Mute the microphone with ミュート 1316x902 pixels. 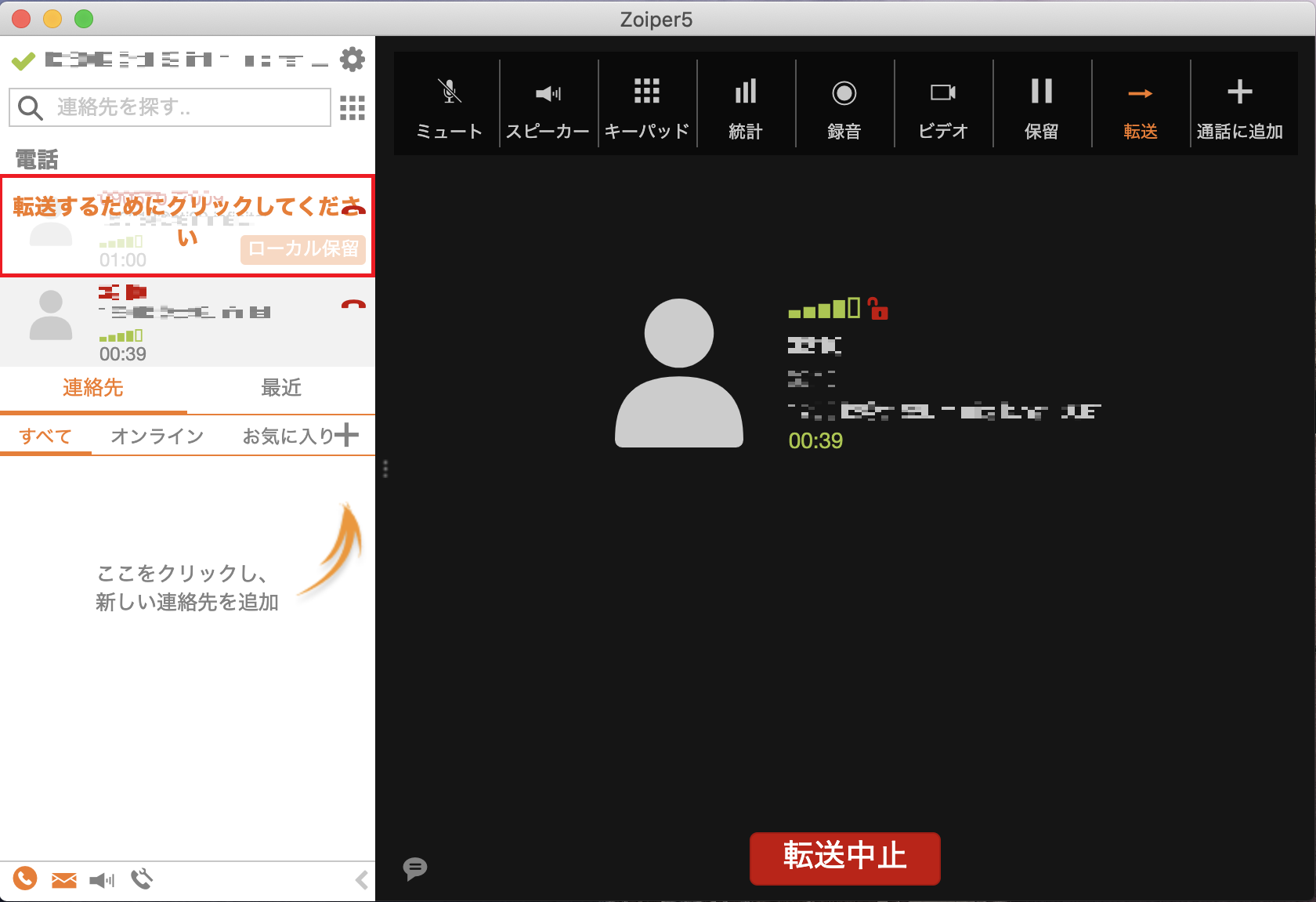[x=449, y=103]
